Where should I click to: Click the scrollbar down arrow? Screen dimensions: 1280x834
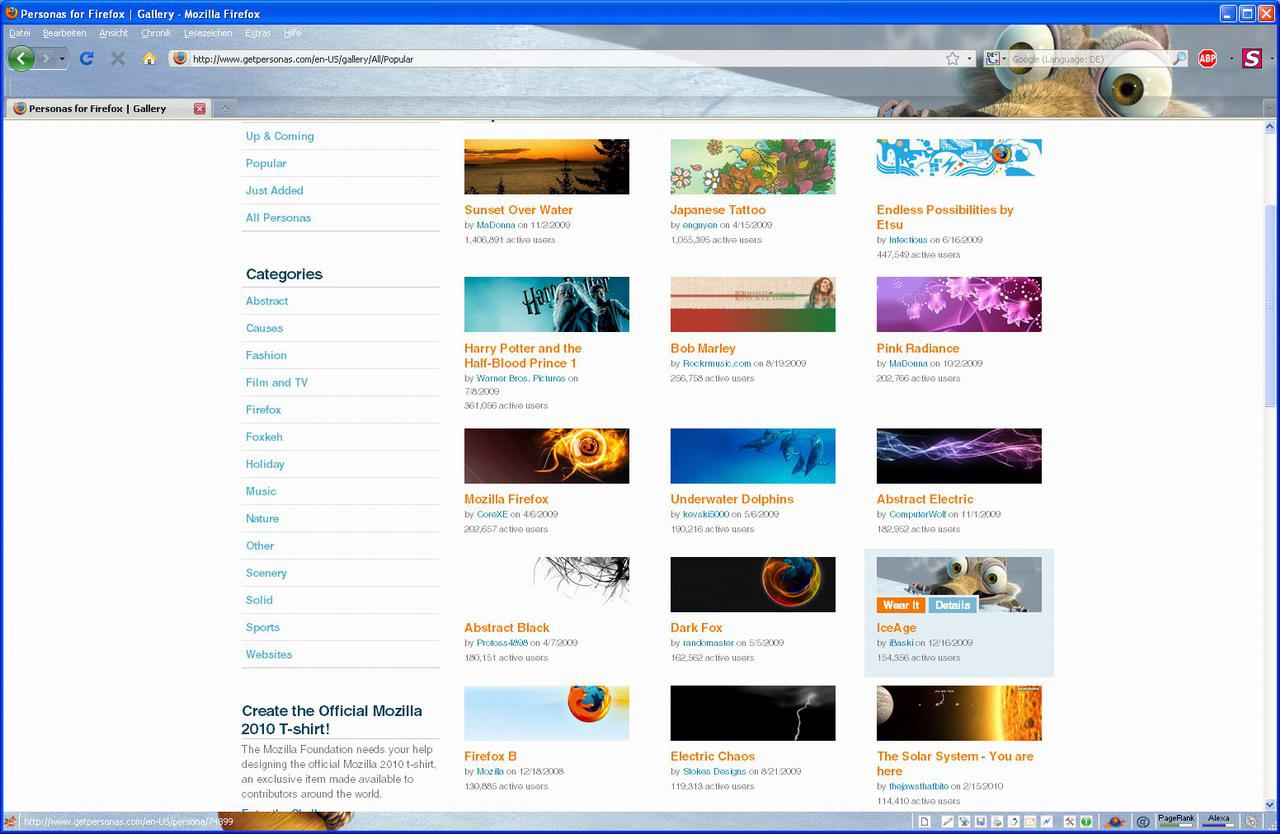tap(1271, 805)
